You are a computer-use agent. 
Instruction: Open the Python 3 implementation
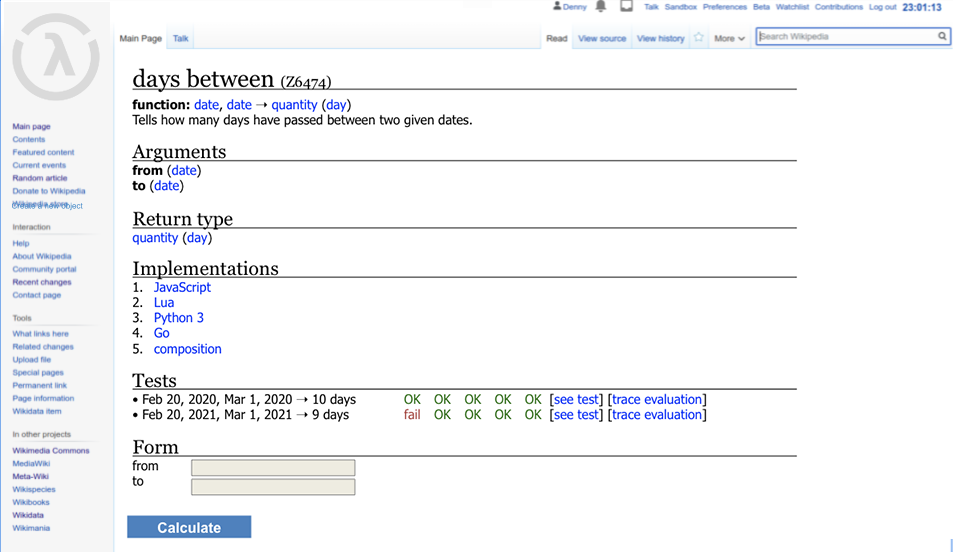pos(178,318)
